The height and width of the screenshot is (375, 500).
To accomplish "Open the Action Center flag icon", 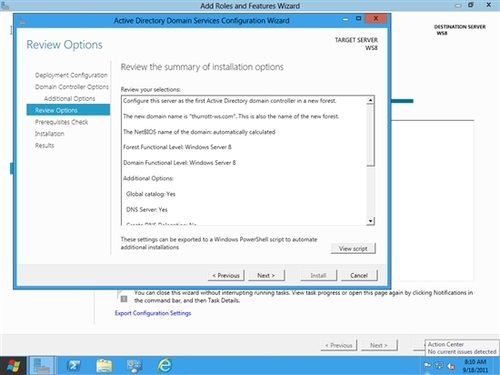I will coord(427,366).
